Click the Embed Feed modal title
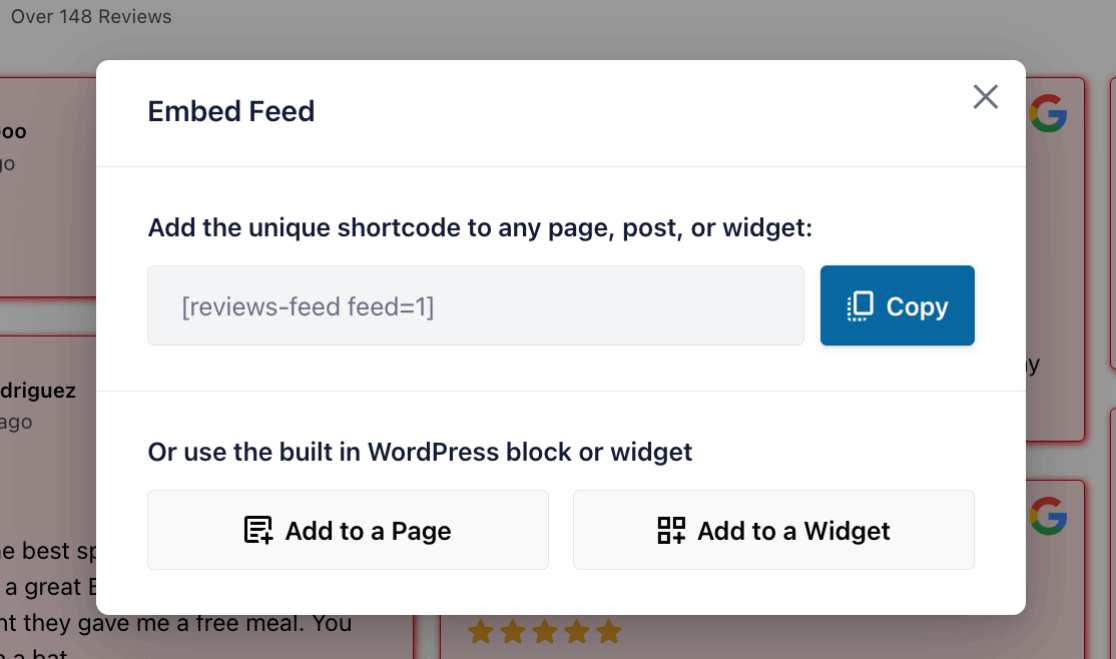The height and width of the screenshot is (659, 1116). (x=231, y=111)
